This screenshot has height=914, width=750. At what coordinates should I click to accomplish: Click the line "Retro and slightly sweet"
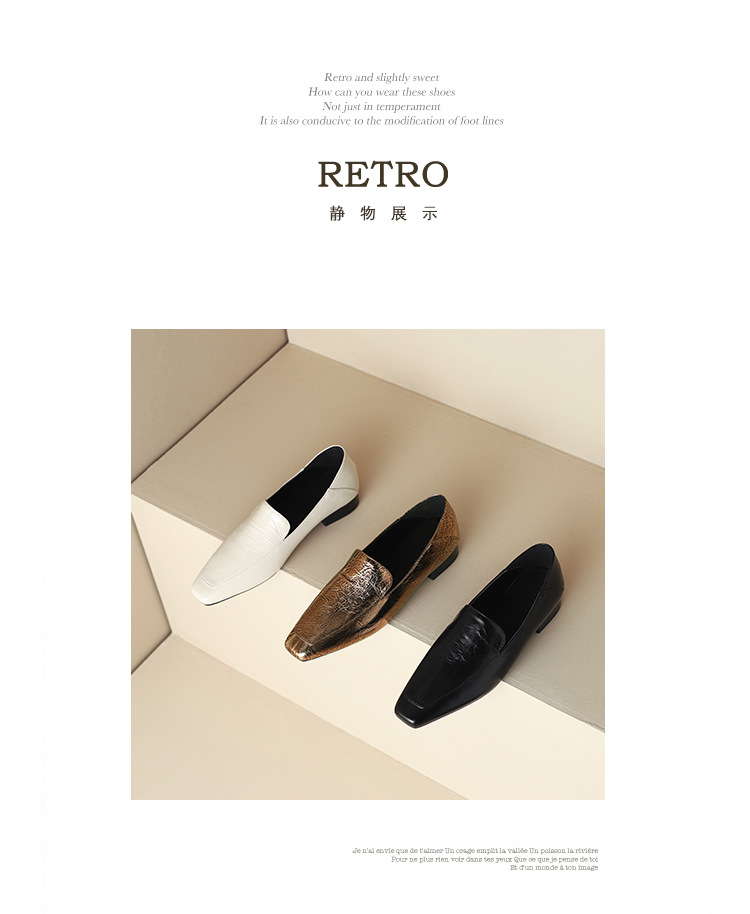tap(382, 77)
